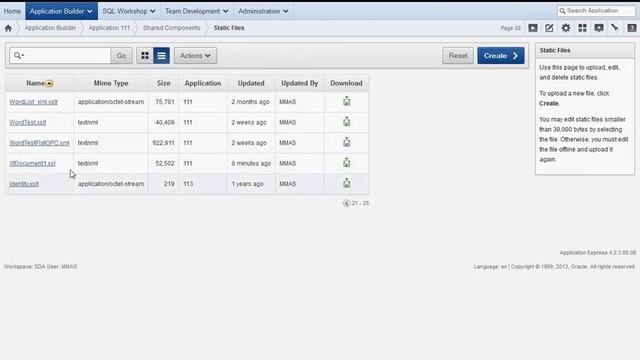Open the developer comment bubble icon

(x=599, y=28)
